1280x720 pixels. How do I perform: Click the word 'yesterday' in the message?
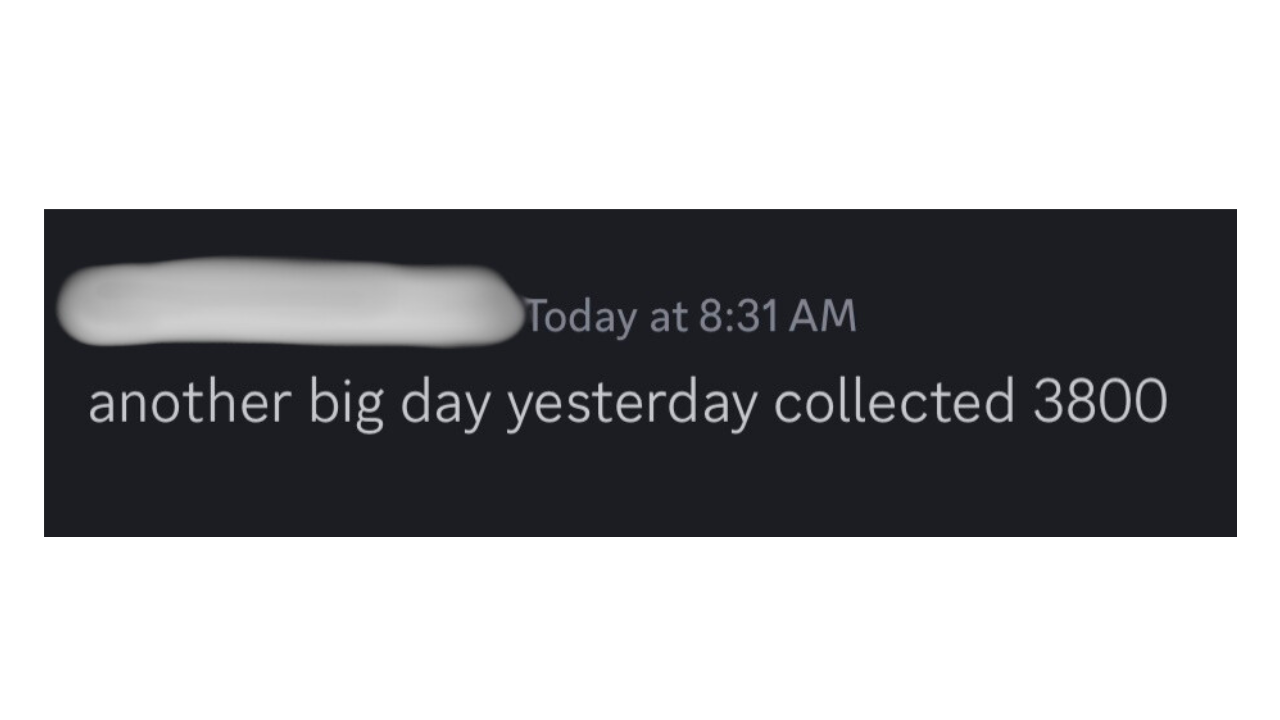631,405
